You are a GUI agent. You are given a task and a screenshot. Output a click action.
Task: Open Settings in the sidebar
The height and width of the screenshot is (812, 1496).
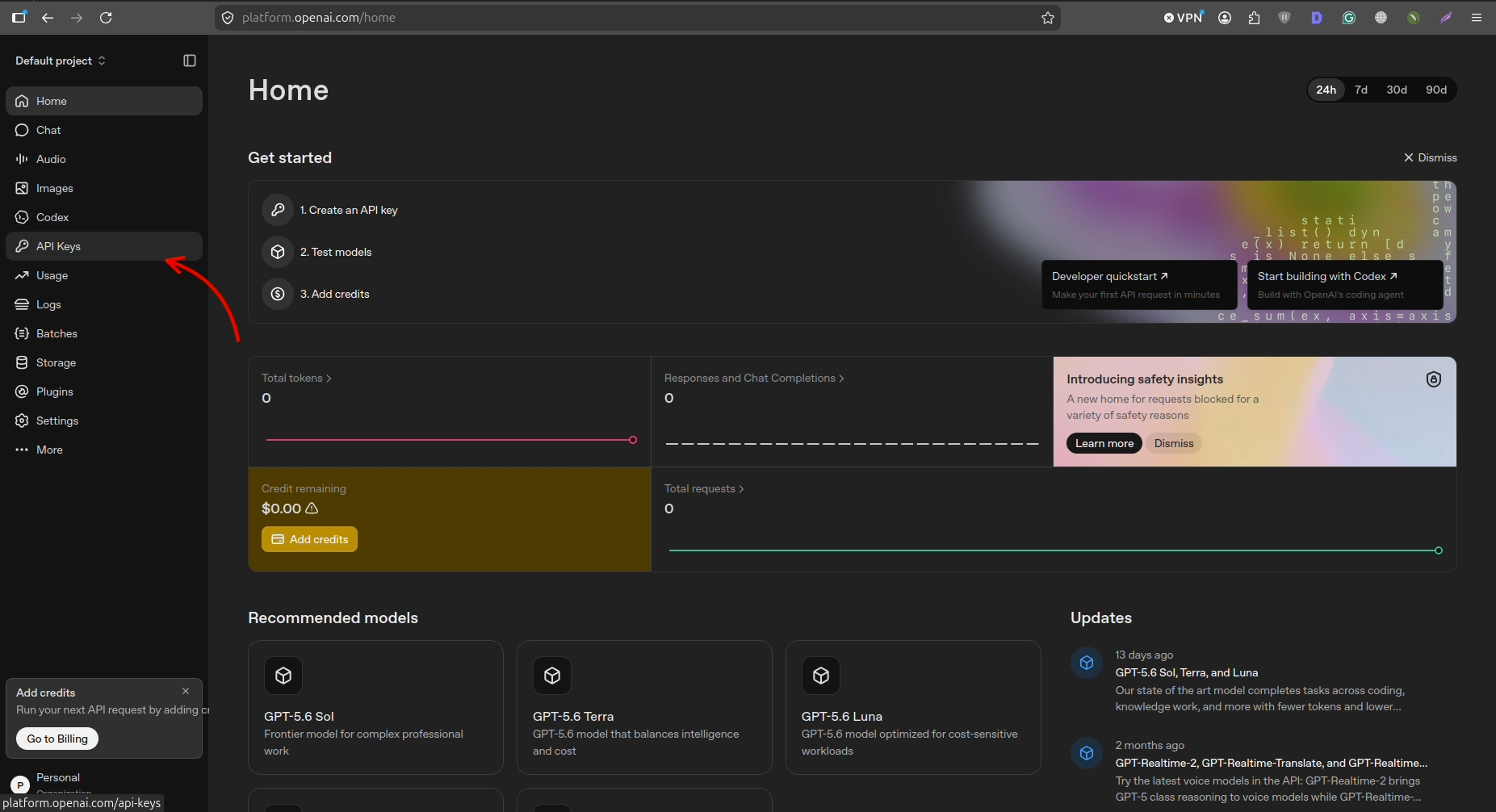coord(103,421)
